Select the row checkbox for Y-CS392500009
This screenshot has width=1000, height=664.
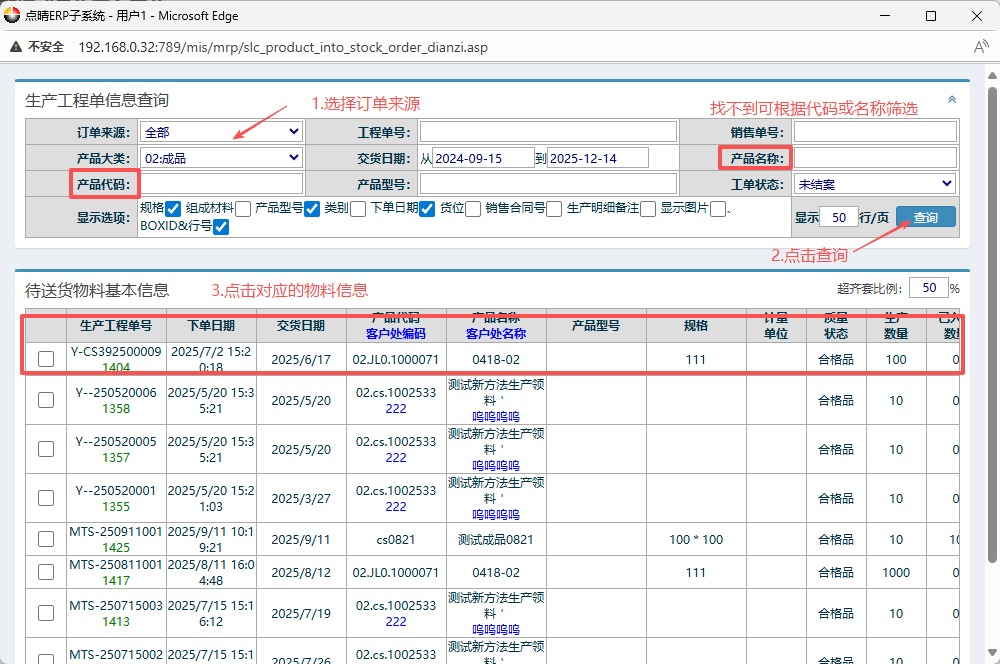click(x=46, y=360)
